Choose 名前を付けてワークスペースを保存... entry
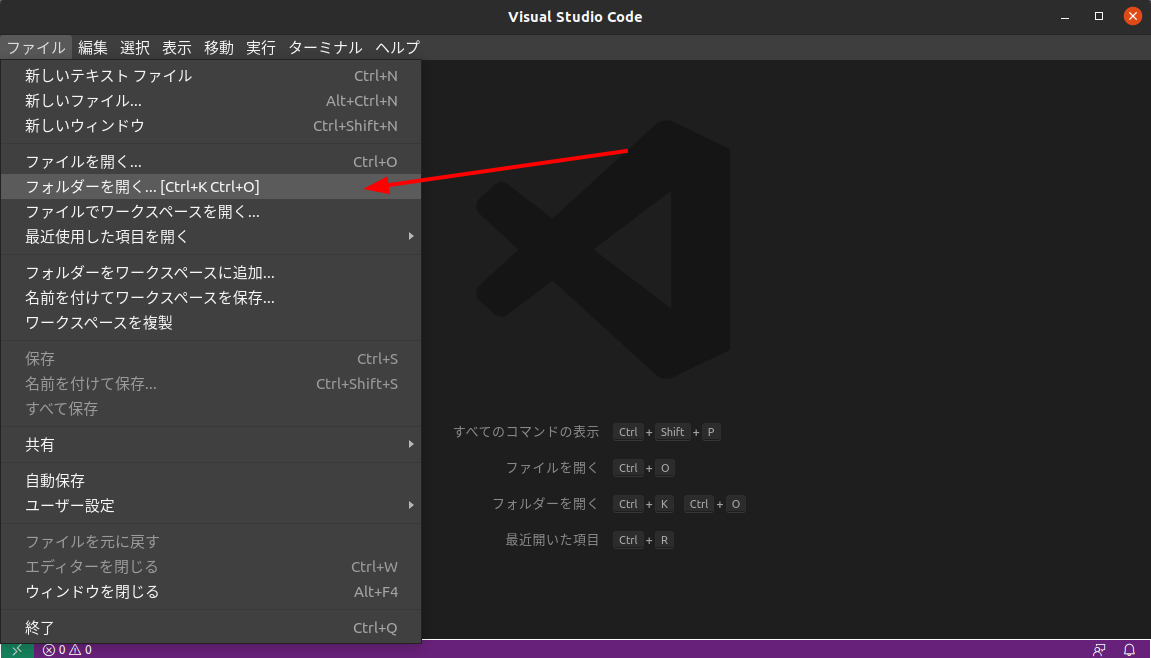Screen dimensions: 1151x658 211,297
